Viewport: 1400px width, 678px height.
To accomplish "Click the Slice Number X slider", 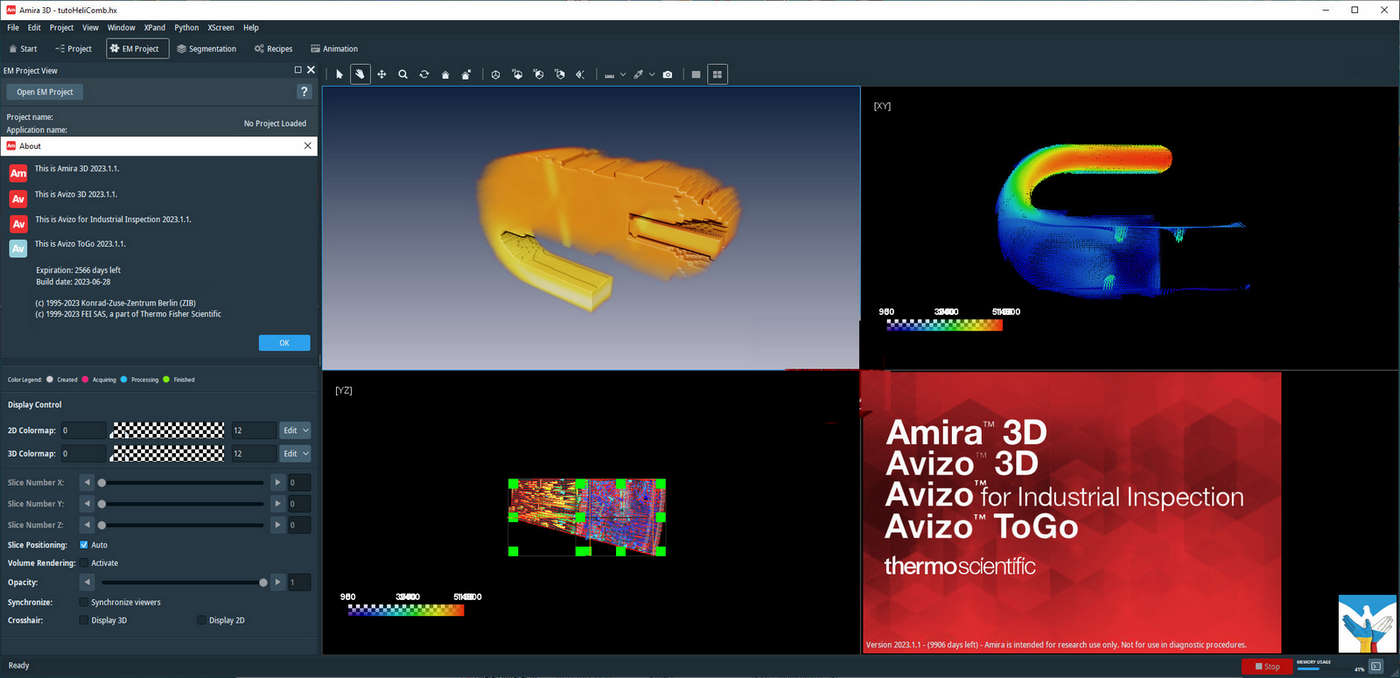I will 183,483.
